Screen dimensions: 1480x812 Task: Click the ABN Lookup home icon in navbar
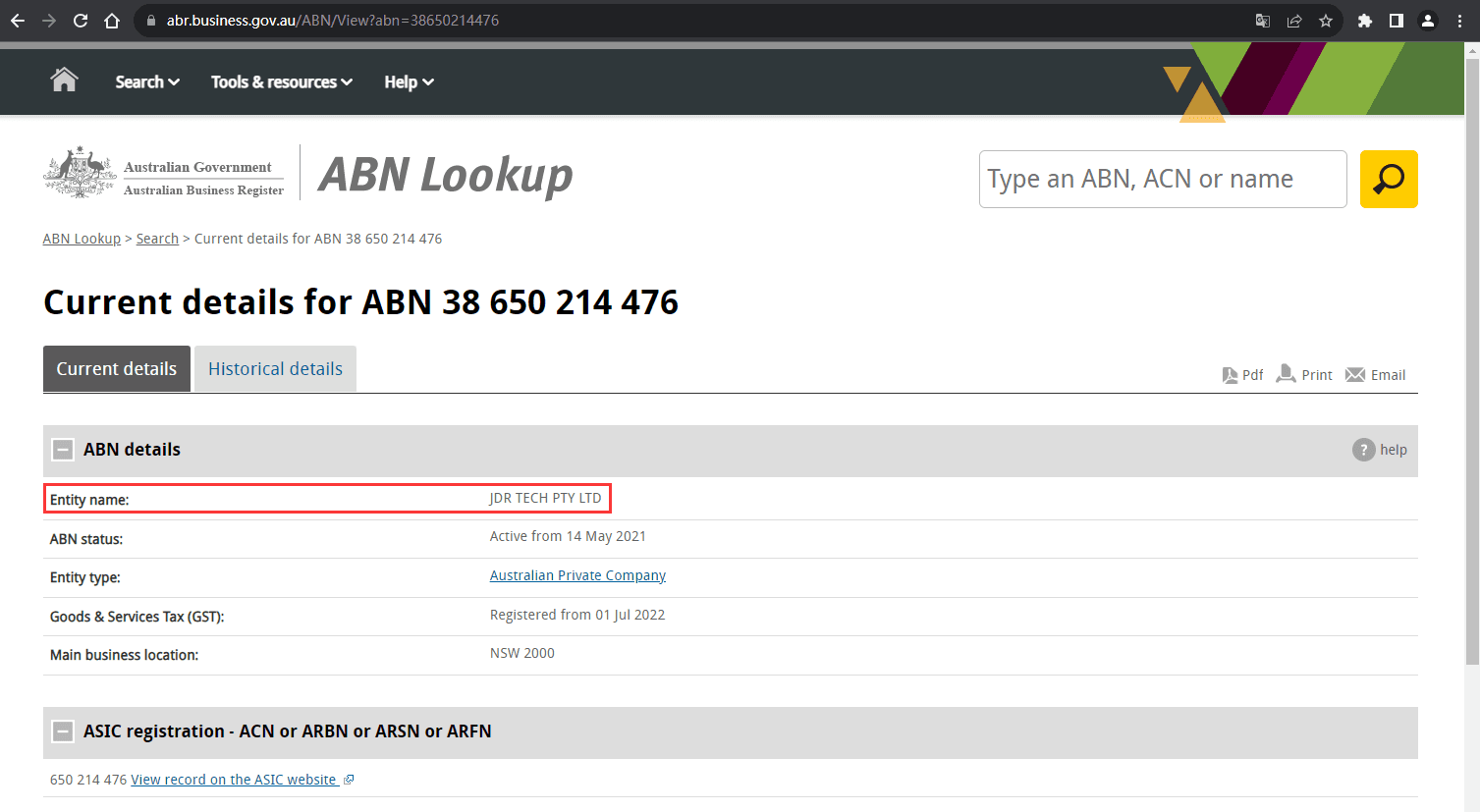pyautogui.click(x=64, y=80)
